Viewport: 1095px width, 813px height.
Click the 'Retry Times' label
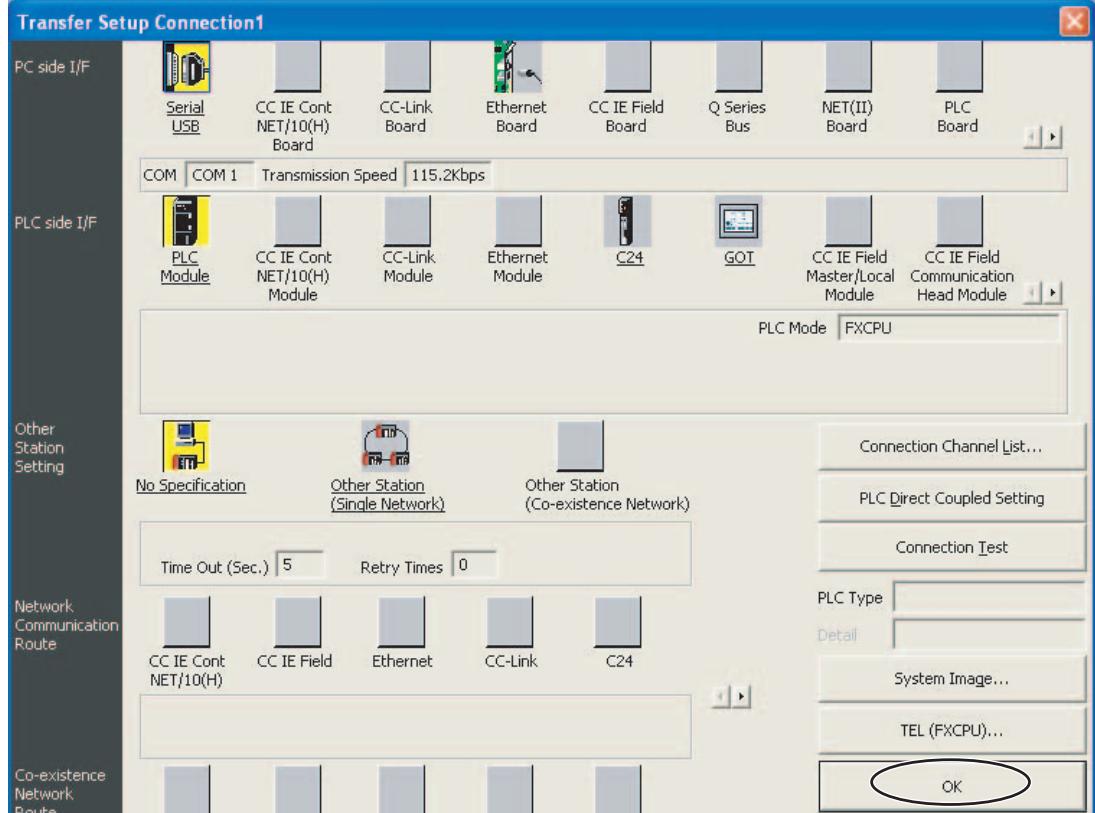click(402, 567)
